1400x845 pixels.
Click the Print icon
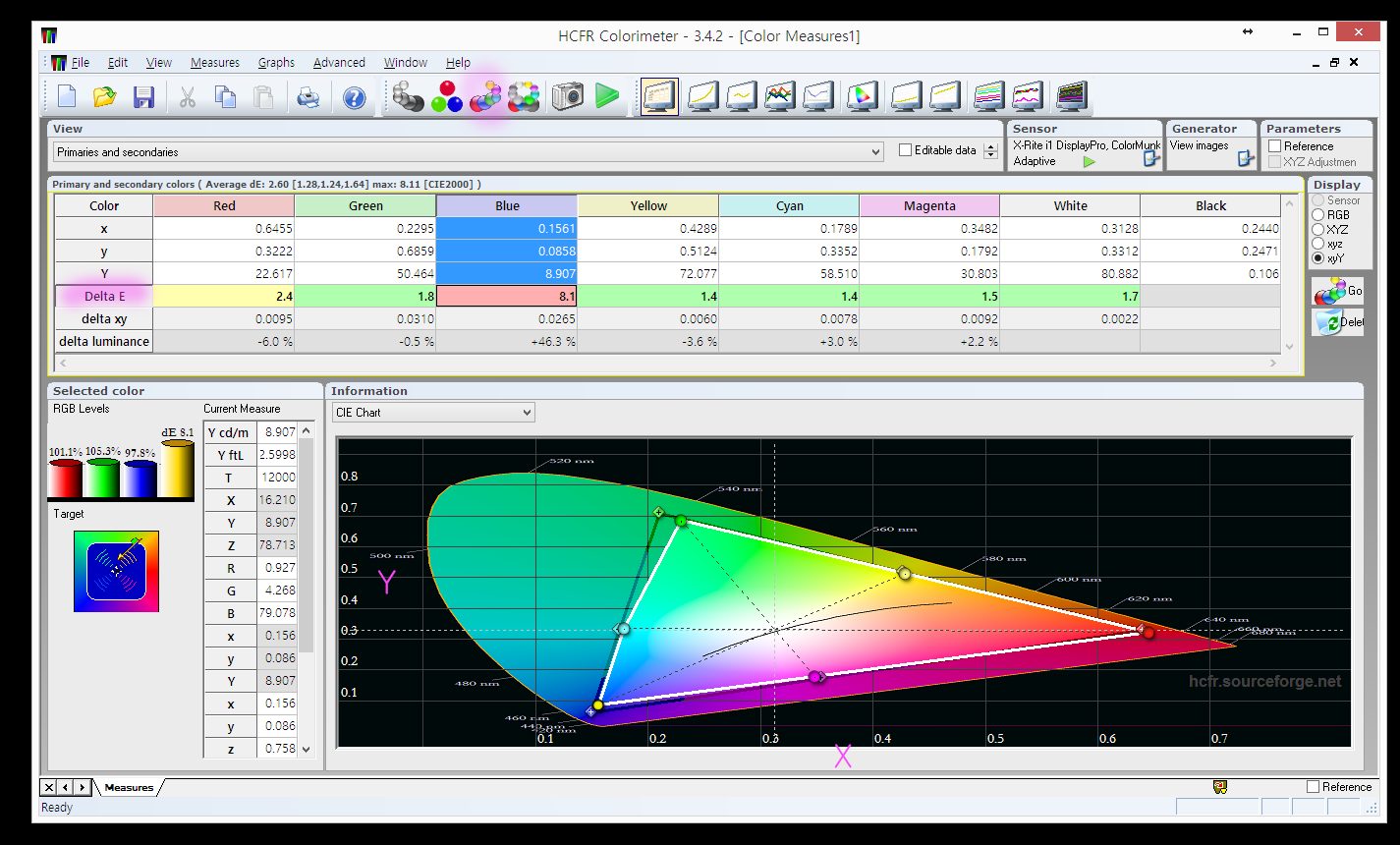tap(308, 97)
